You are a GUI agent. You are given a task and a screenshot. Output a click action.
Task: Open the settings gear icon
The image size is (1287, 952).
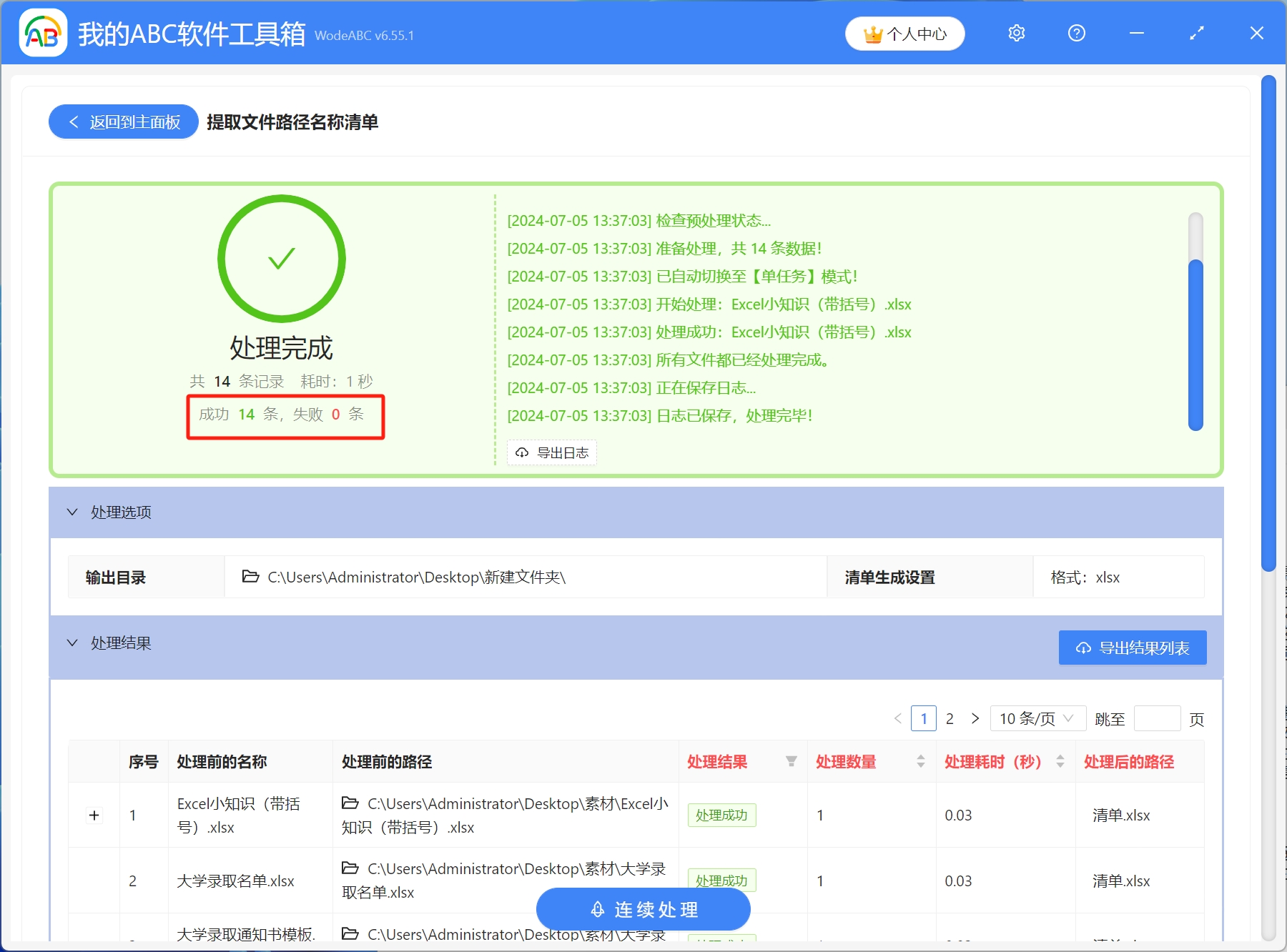tap(1016, 33)
